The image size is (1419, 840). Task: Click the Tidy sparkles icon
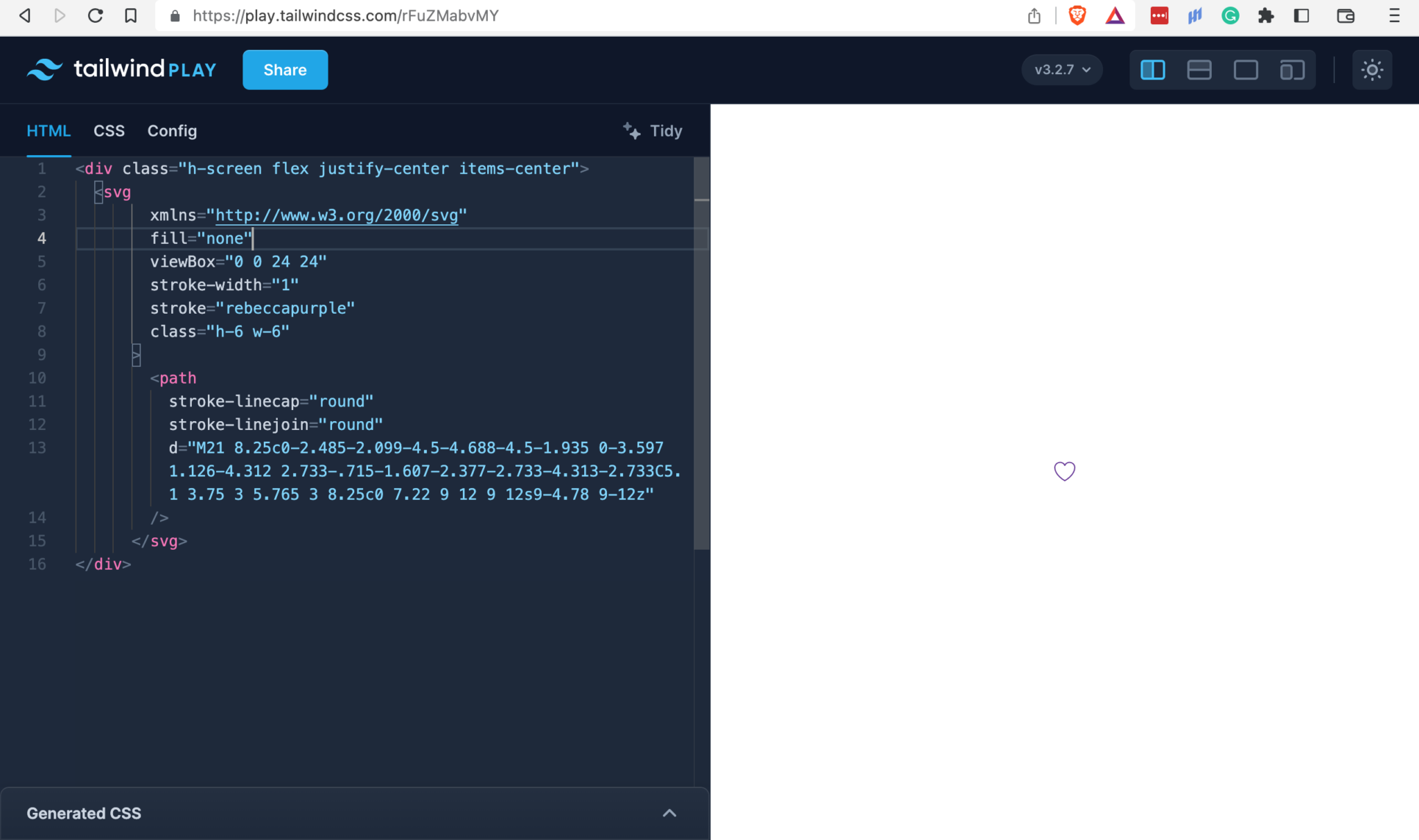coord(632,131)
